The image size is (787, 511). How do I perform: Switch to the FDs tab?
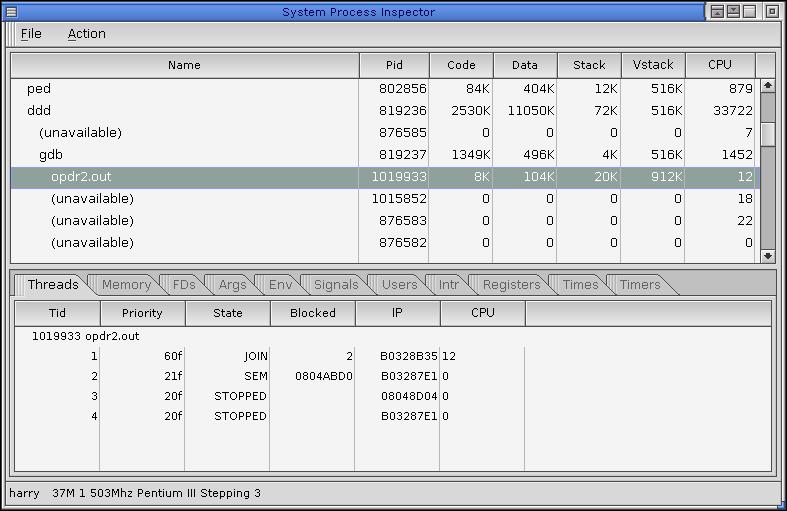184,285
